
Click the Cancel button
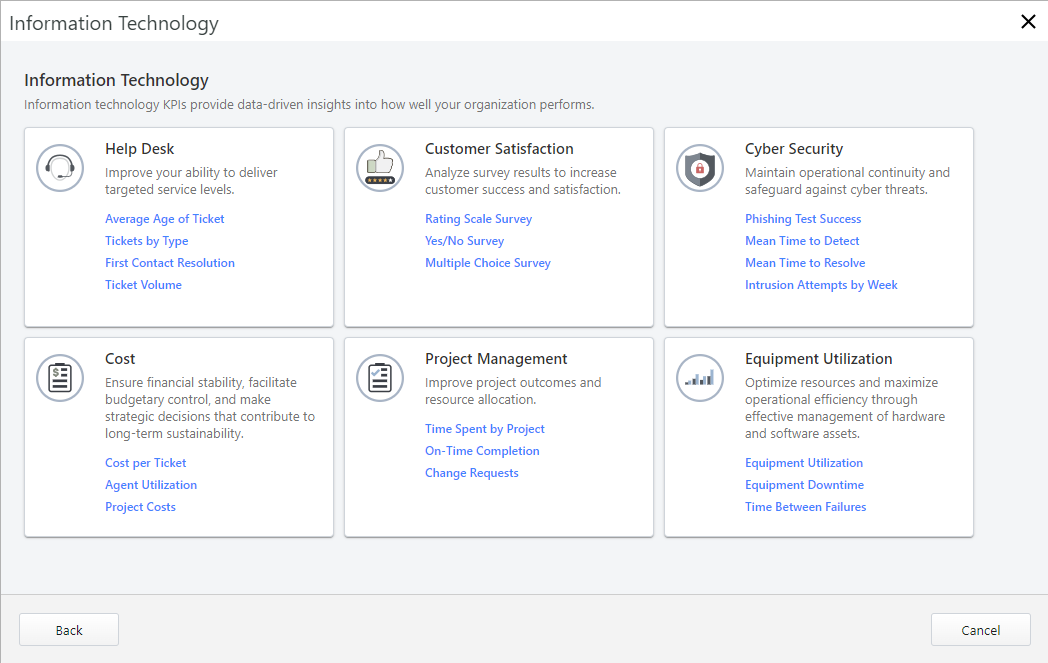tap(980, 630)
